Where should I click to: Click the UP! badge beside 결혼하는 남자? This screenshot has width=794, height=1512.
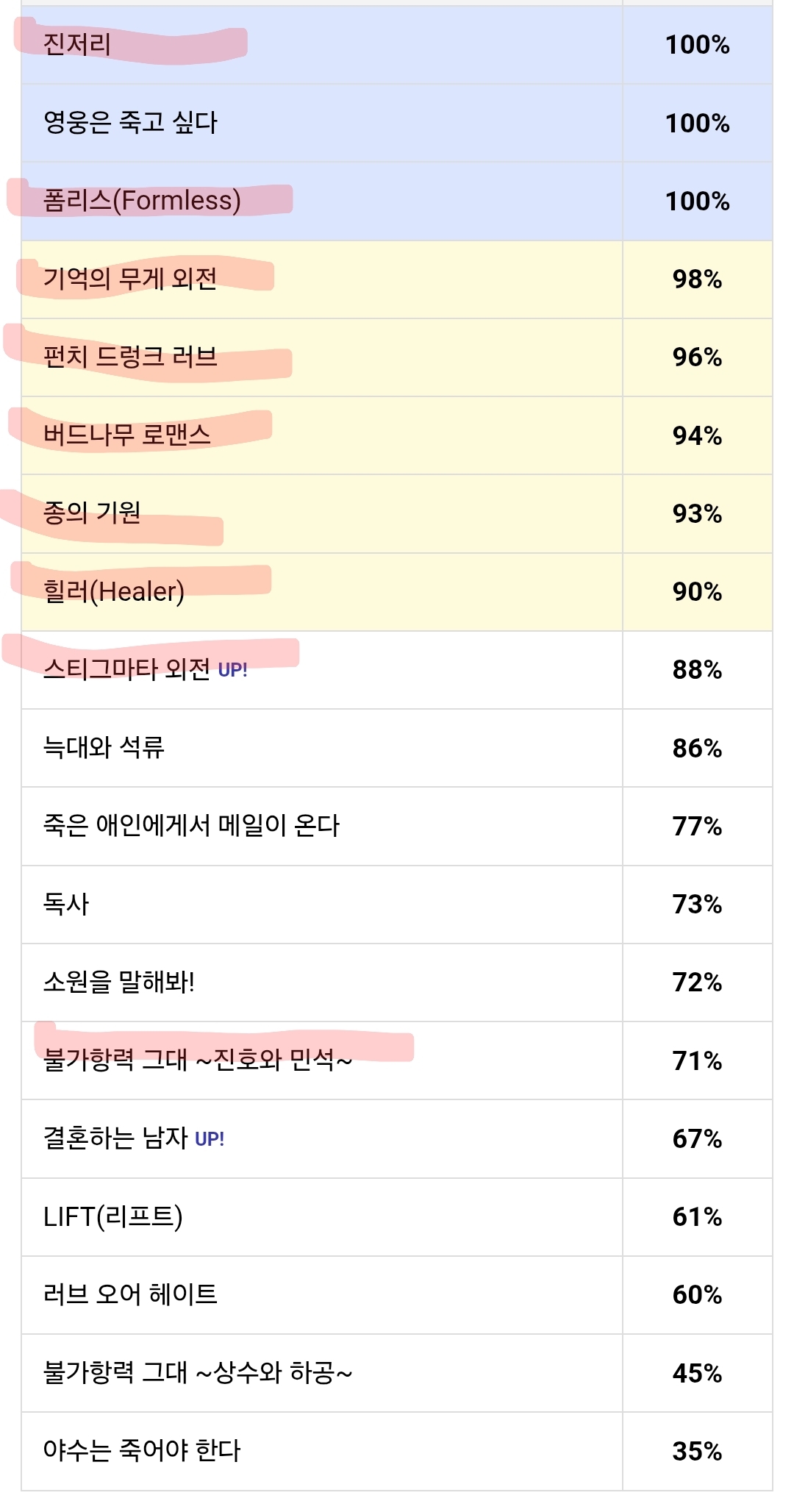[210, 1139]
